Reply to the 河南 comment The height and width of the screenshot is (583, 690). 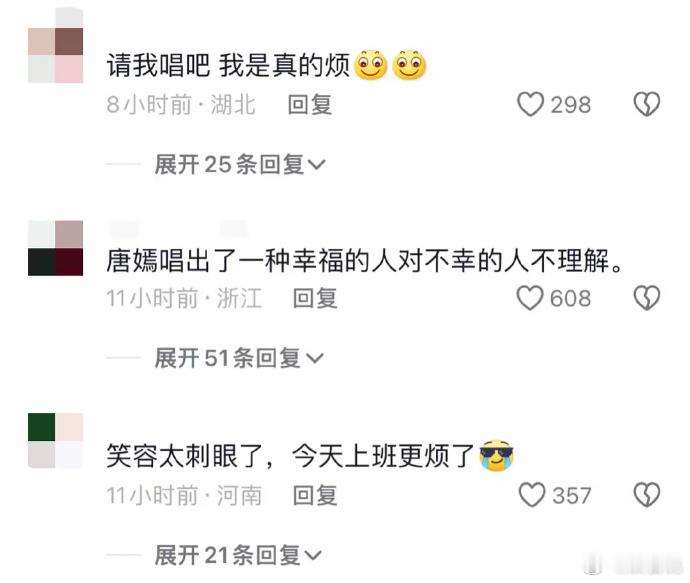(315, 495)
